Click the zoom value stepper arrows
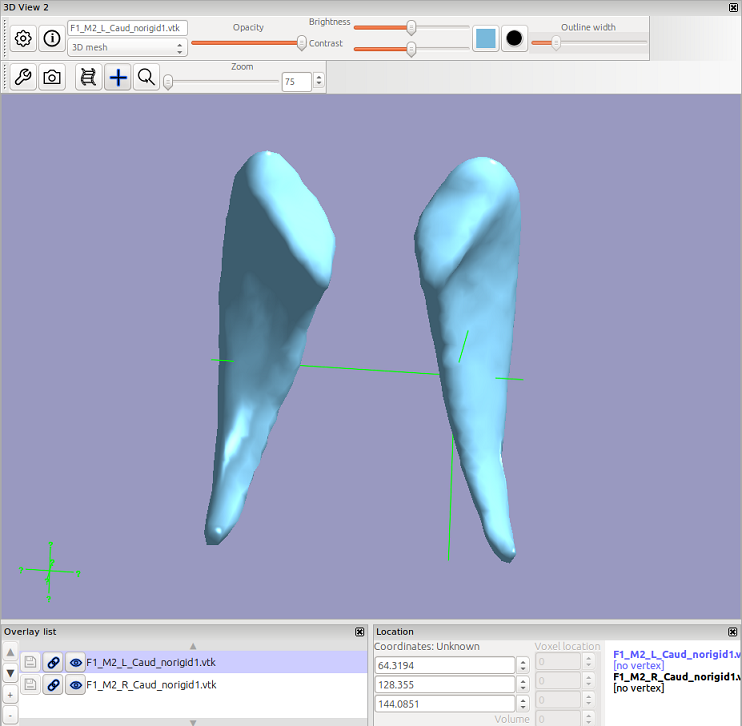 [x=319, y=82]
